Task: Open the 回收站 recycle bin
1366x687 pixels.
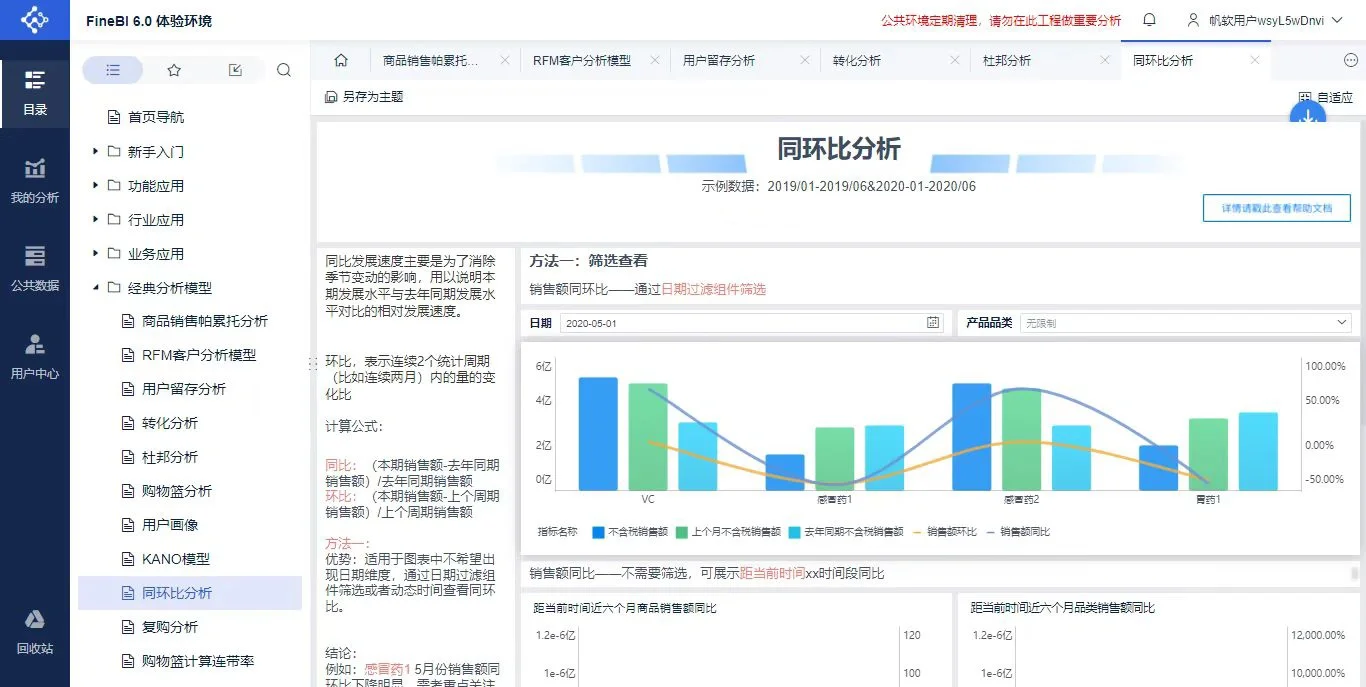Action: point(35,634)
